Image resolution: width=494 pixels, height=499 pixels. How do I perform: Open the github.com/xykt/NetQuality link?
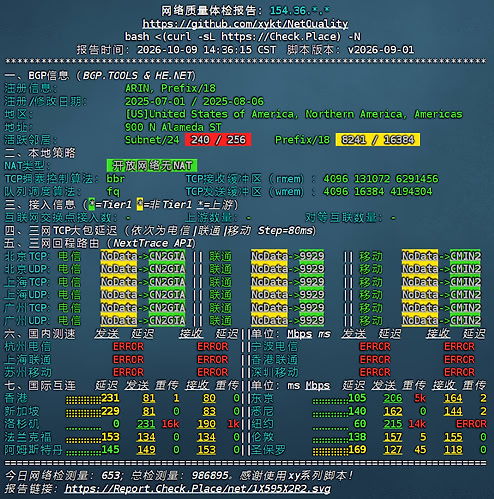click(245, 24)
